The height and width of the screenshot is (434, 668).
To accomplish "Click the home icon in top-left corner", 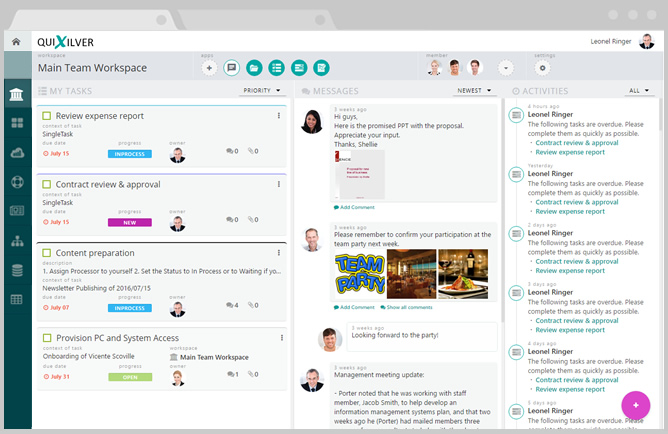I will coord(16,41).
